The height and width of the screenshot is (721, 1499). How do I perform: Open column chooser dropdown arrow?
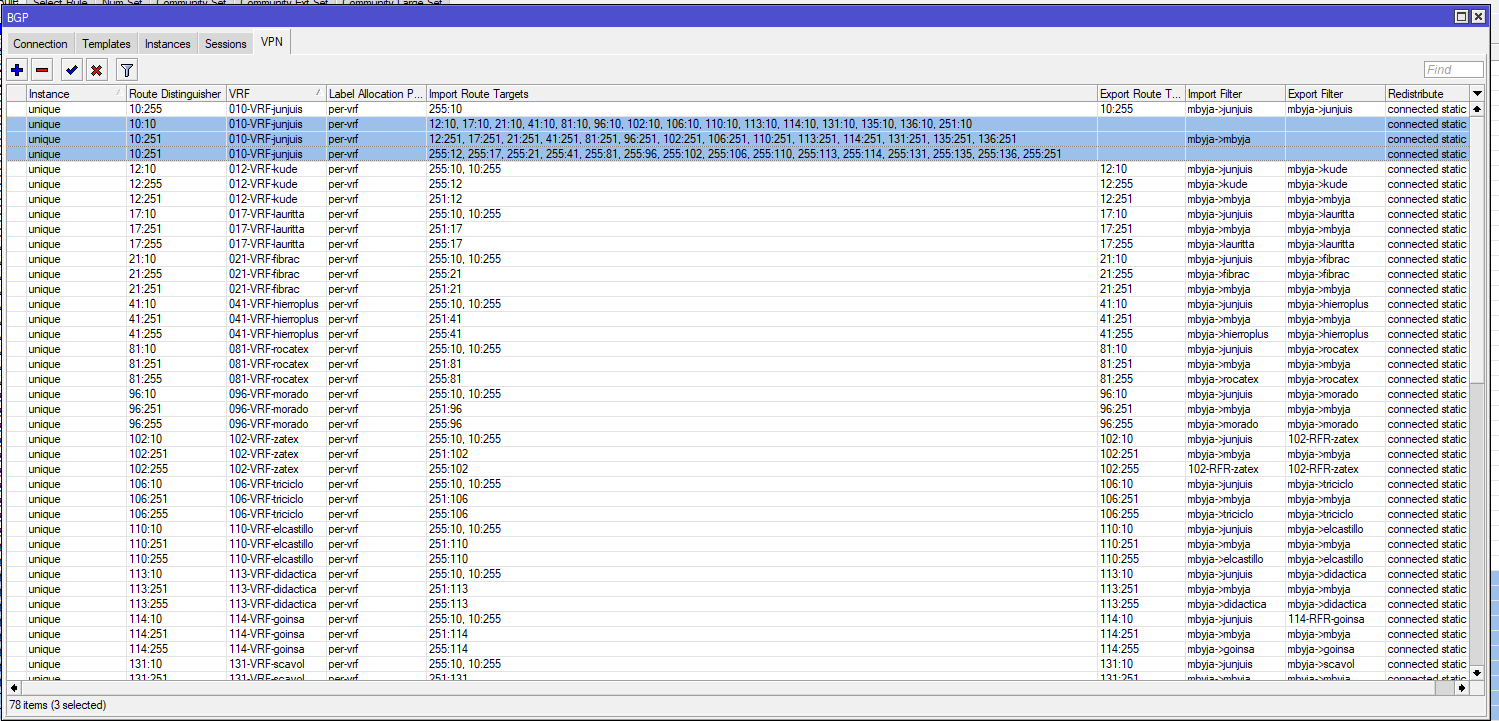click(1477, 93)
